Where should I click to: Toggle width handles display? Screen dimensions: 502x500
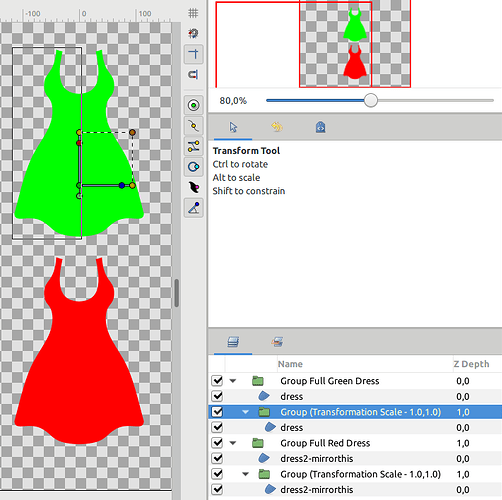click(x=193, y=187)
